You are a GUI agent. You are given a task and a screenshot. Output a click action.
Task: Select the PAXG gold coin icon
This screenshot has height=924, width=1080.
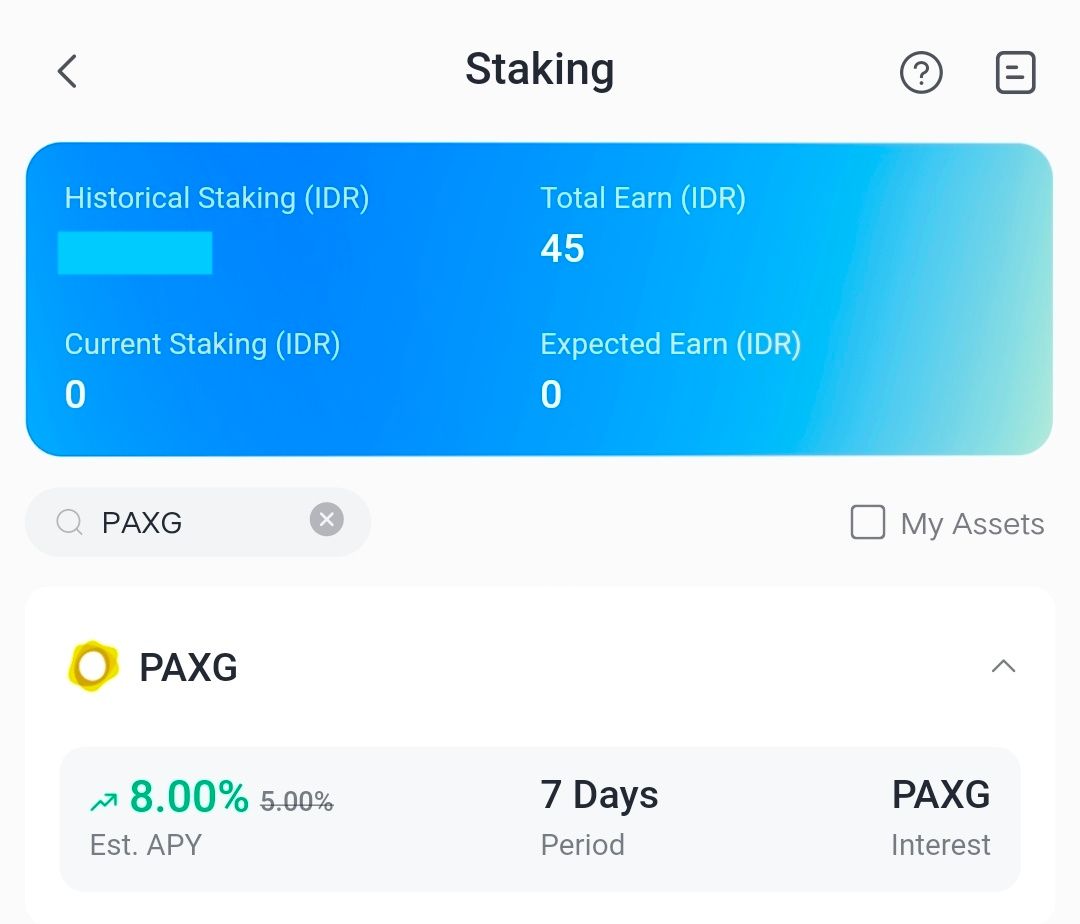pyautogui.click(x=93, y=666)
